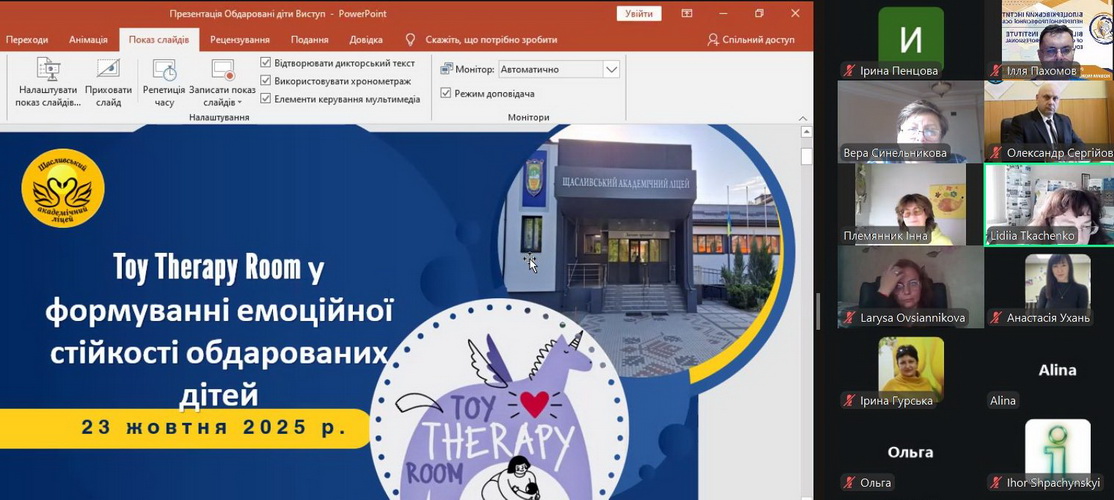Click the share person icon by Спільний доступ

pyautogui.click(x=713, y=40)
